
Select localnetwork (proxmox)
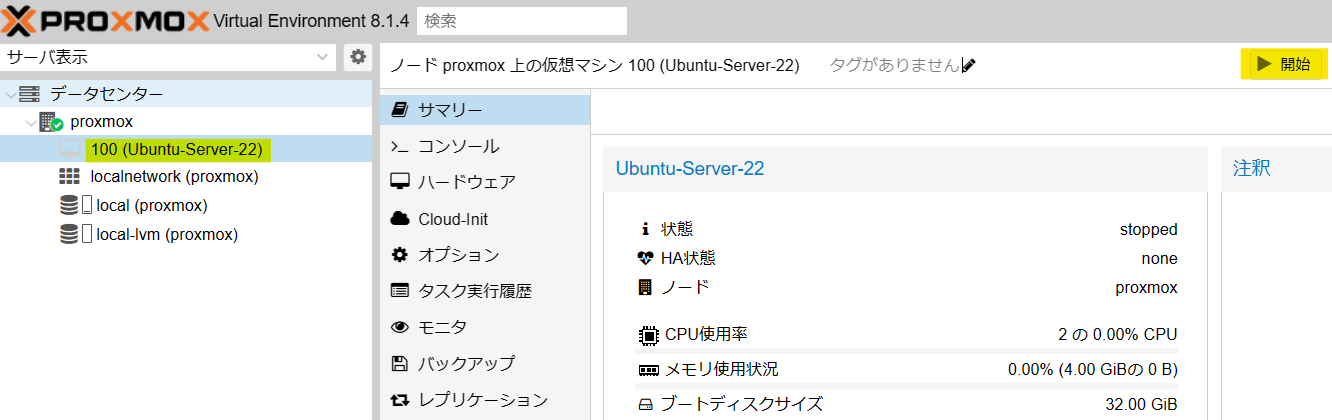[175, 177]
